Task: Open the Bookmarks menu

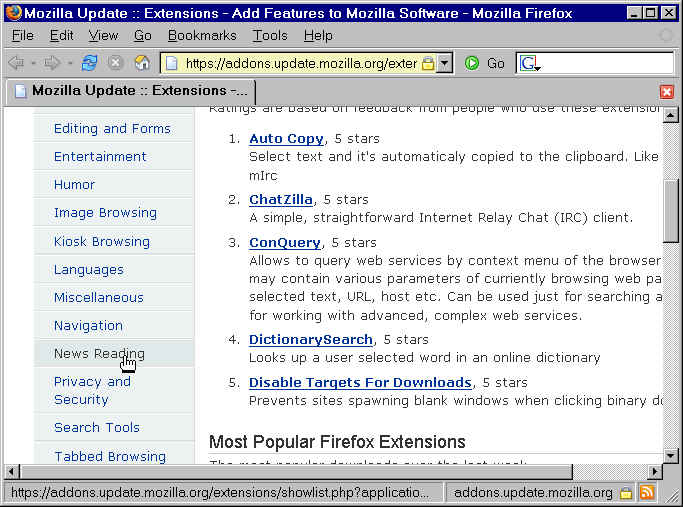Action: [202, 36]
